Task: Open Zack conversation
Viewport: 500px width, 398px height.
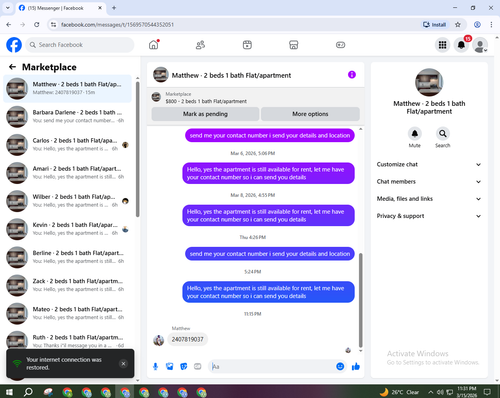Action: [68, 285]
